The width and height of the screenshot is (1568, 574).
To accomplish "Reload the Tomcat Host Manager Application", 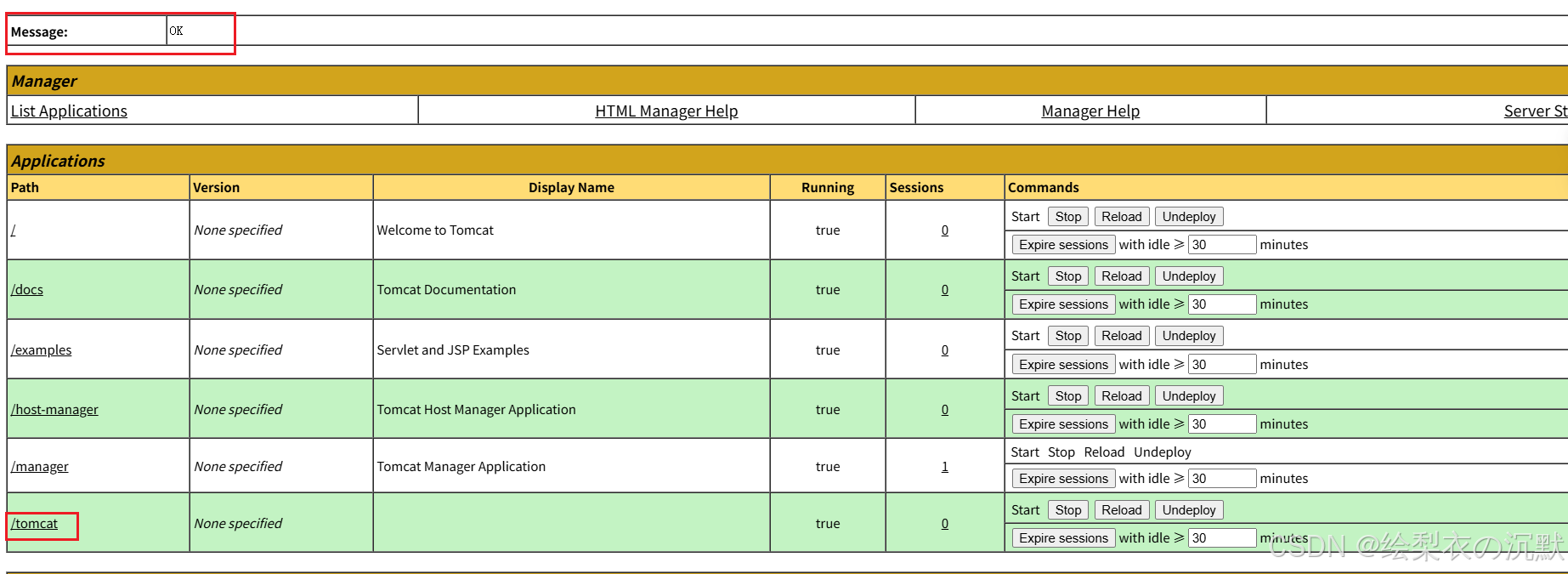I will coord(1122,396).
